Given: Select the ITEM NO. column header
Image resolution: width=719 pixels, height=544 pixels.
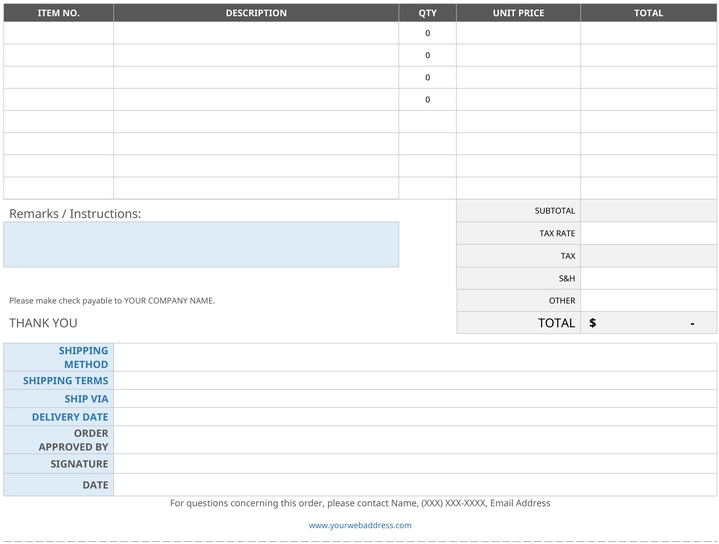Looking at the screenshot, I should (x=59, y=13).
